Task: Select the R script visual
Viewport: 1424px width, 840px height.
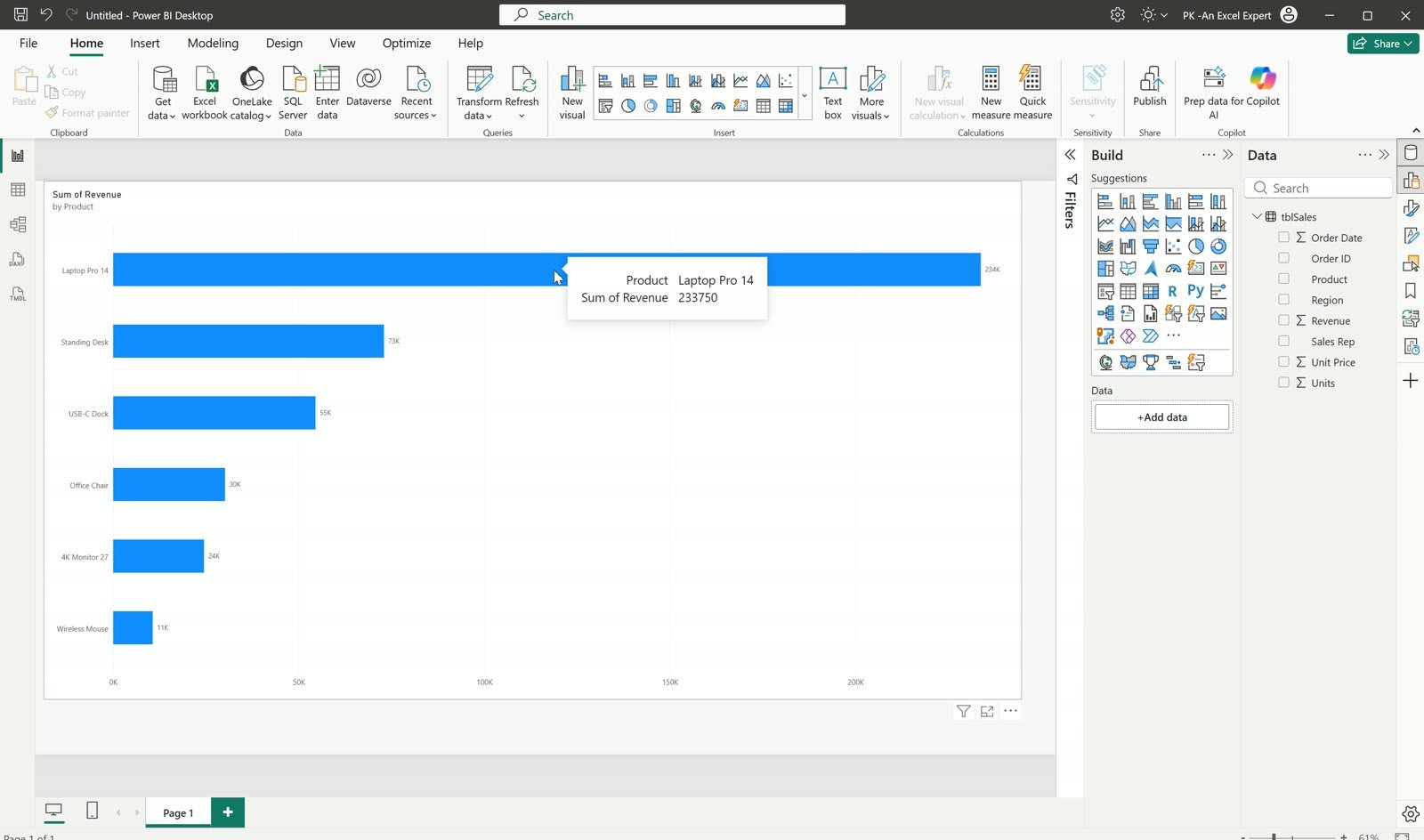Action: tap(1173, 291)
